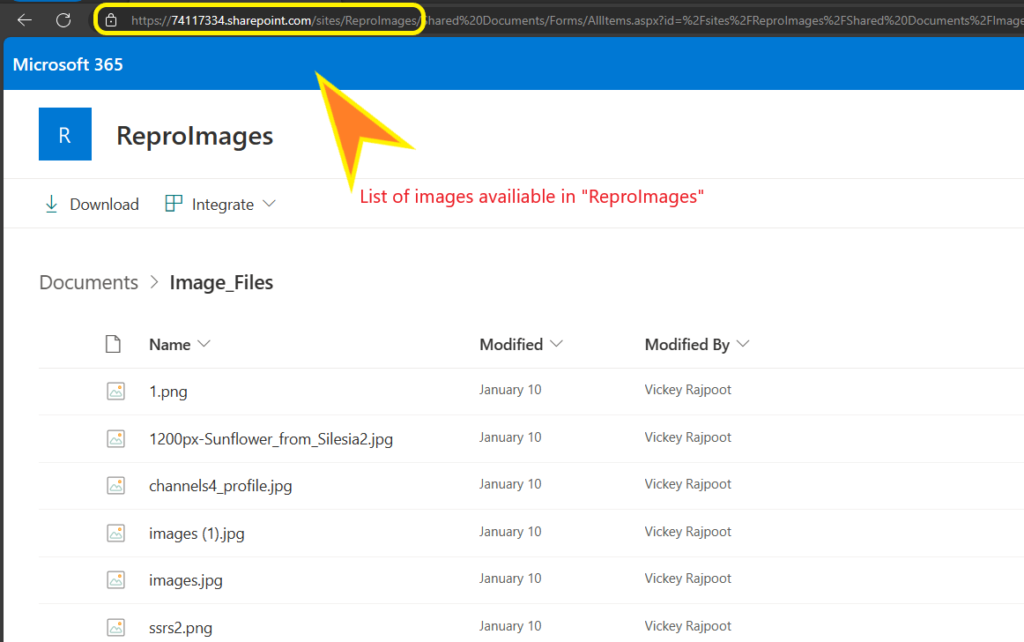Click the blue R site logo

pos(65,134)
